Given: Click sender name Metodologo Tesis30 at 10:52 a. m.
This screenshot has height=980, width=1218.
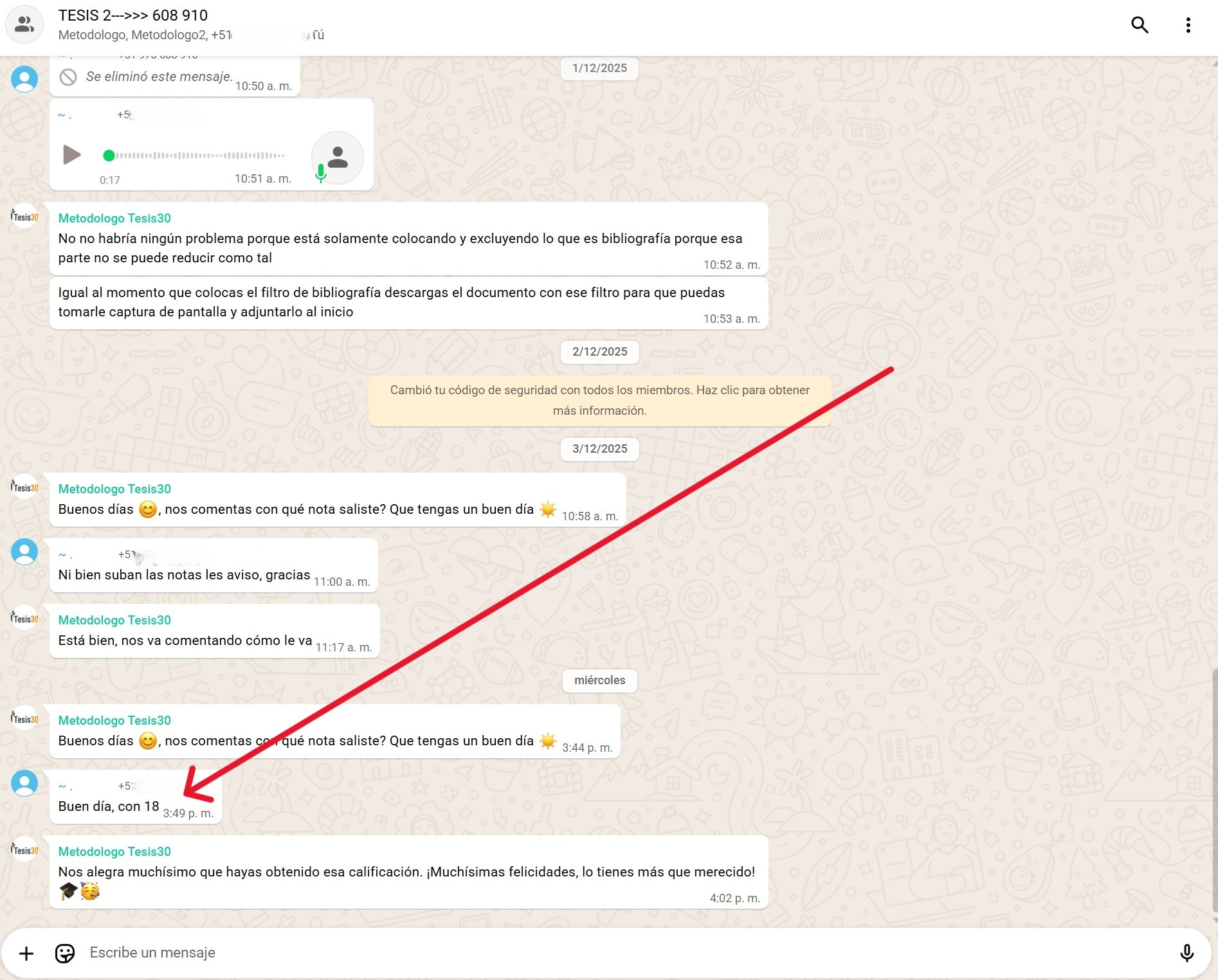Looking at the screenshot, I should tap(114, 218).
